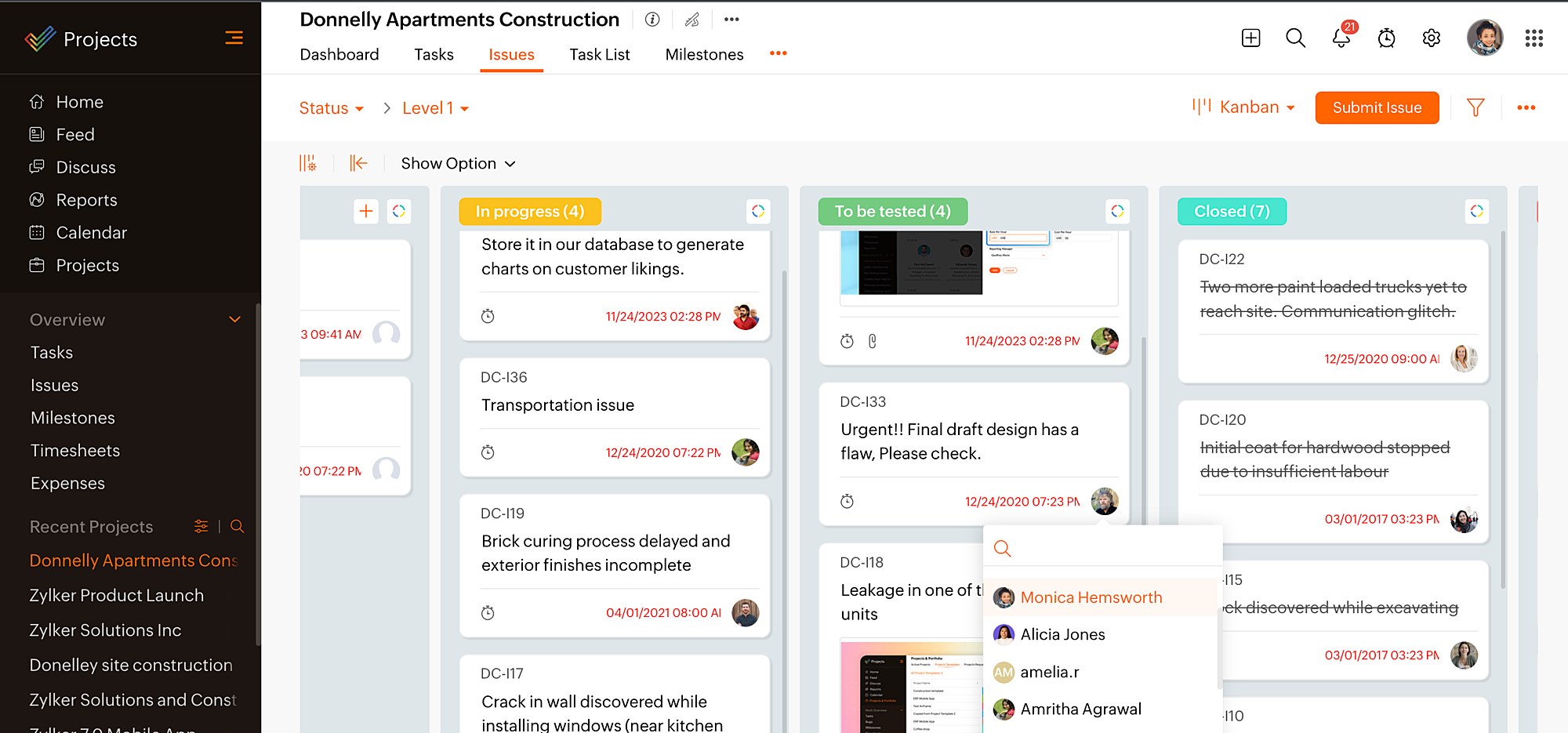Open the "Brick curing process delayed" issue title
Image resolution: width=1568 pixels, height=733 pixels.
click(x=606, y=553)
